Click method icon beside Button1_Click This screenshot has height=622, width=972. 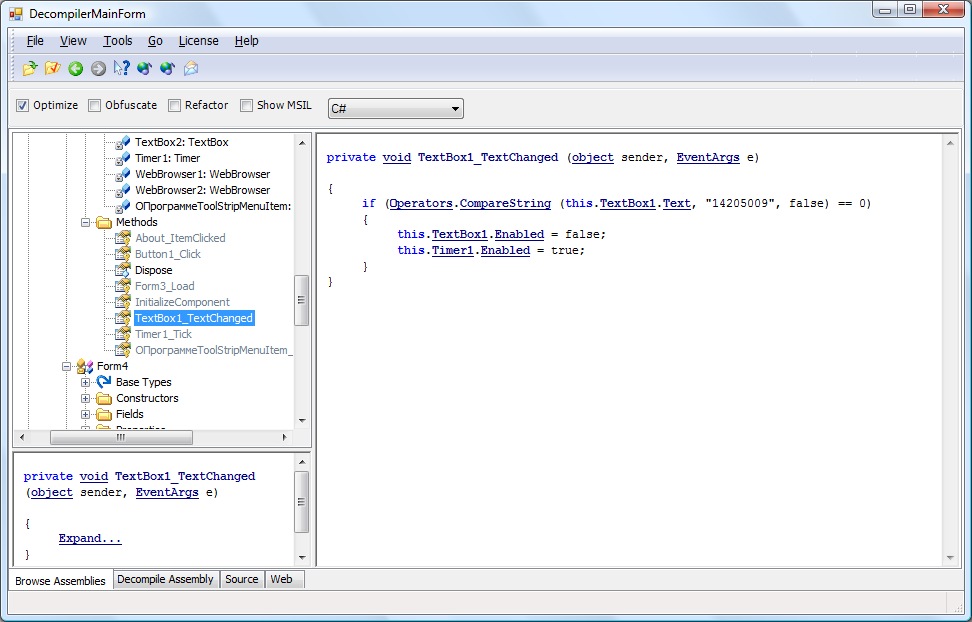click(123, 254)
